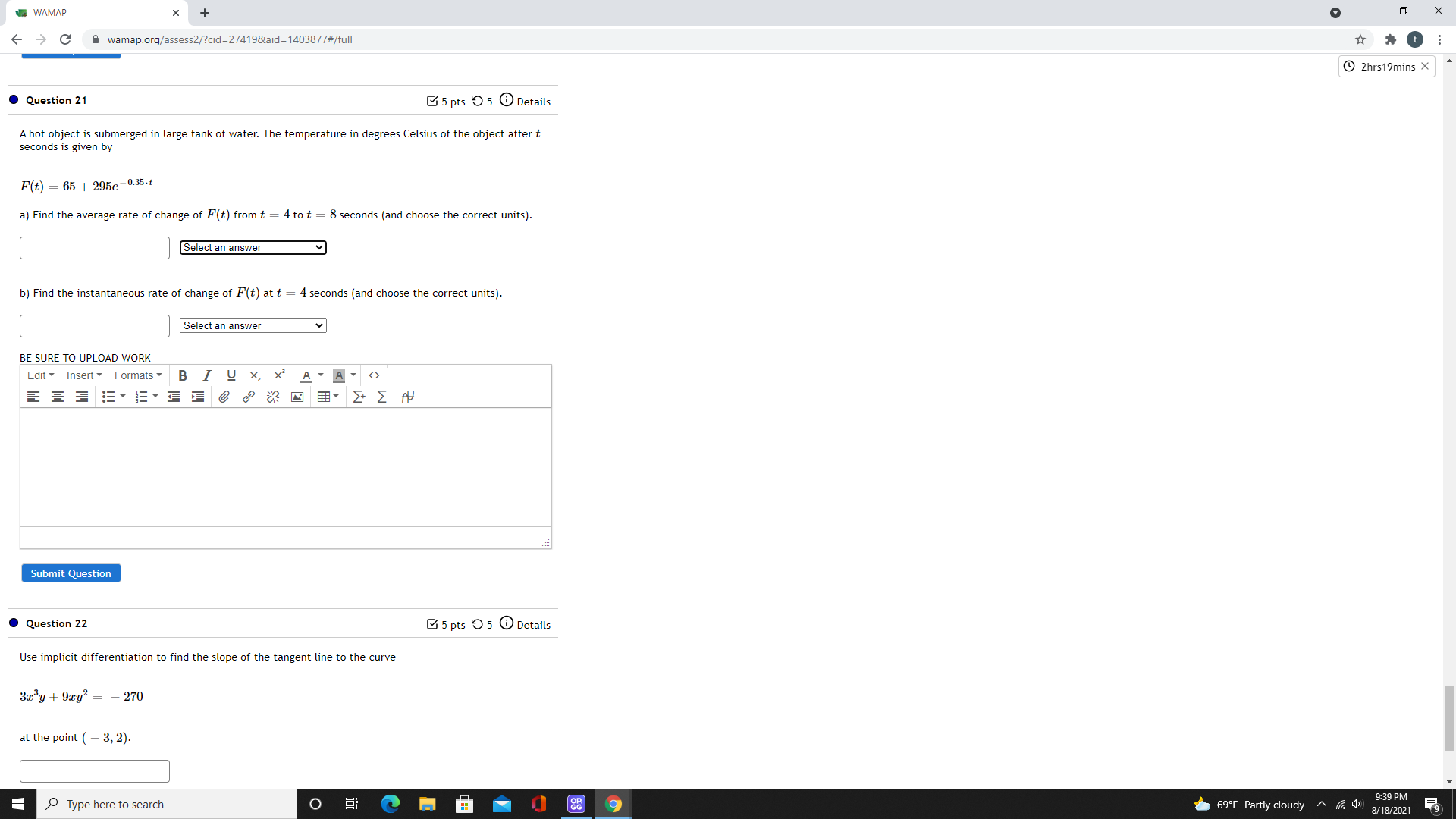The height and width of the screenshot is (819, 1456).
Task: Apply center text alignment
Action: (57, 397)
